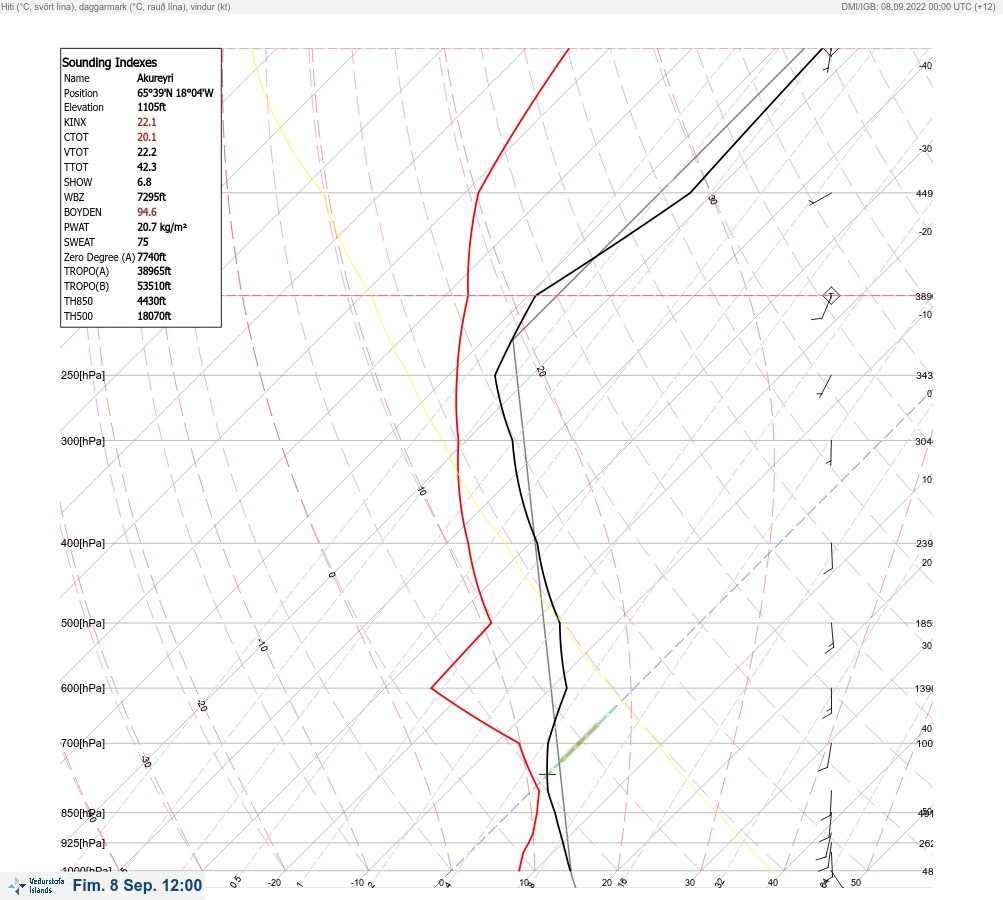This screenshot has width=1003, height=900.
Task: Select the 250[hPa] pressure level label
Action: [83, 375]
